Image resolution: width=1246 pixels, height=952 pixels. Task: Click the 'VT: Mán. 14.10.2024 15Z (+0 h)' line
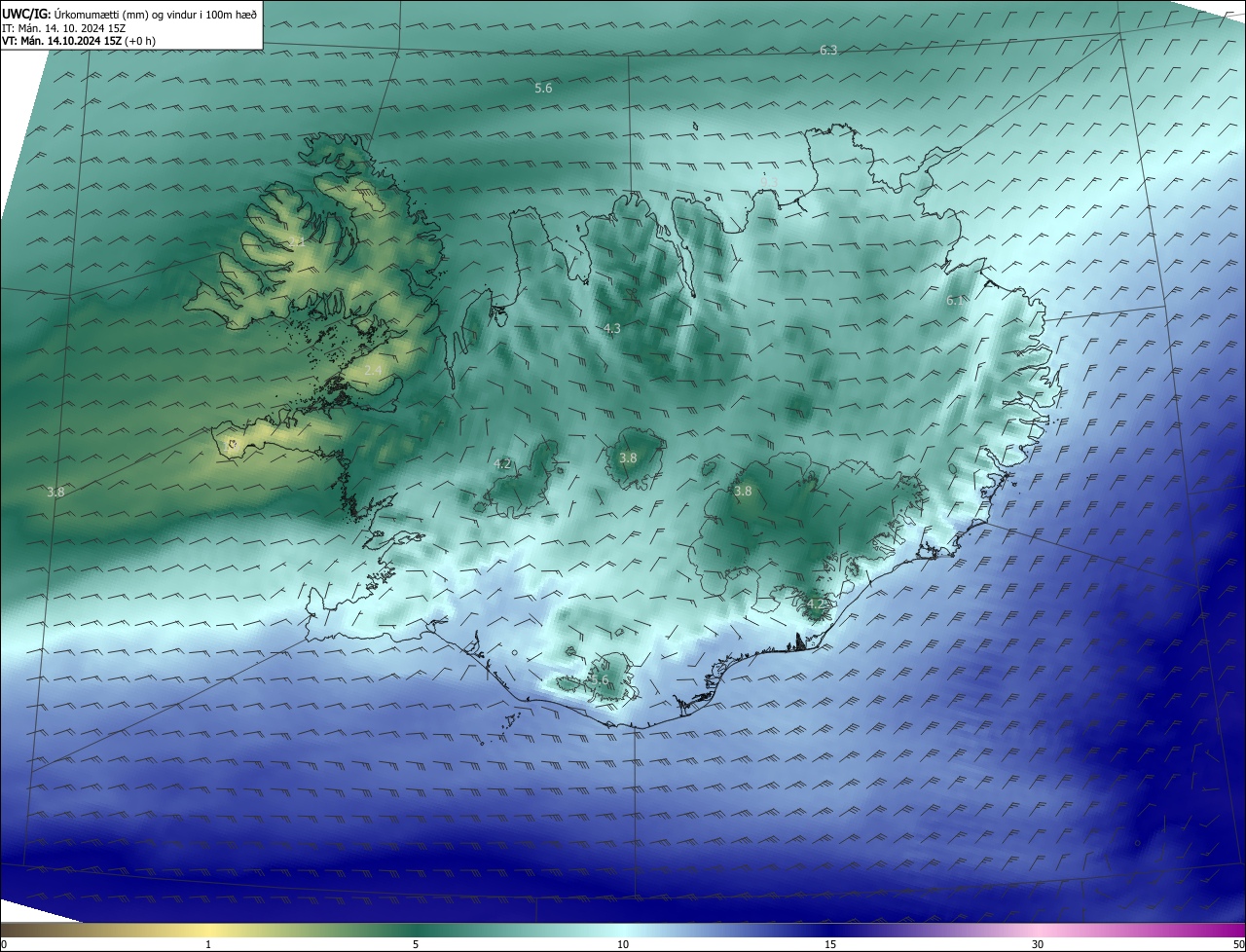pyautogui.click(x=79, y=41)
